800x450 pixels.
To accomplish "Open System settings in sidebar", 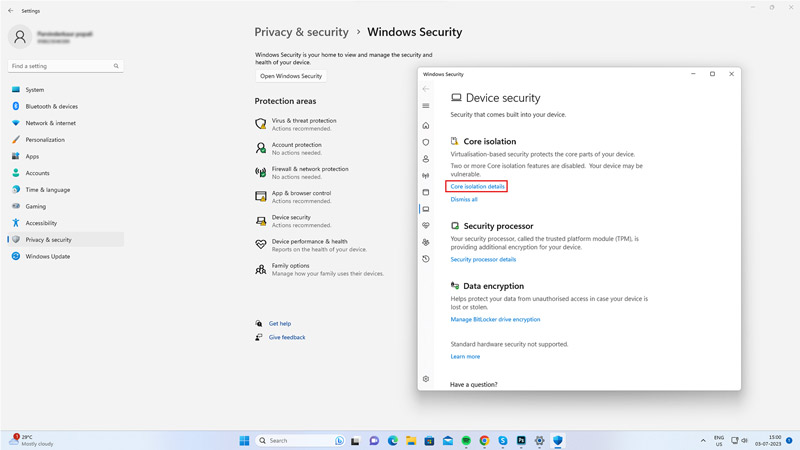I will pyautogui.click(x=65, y=90).
